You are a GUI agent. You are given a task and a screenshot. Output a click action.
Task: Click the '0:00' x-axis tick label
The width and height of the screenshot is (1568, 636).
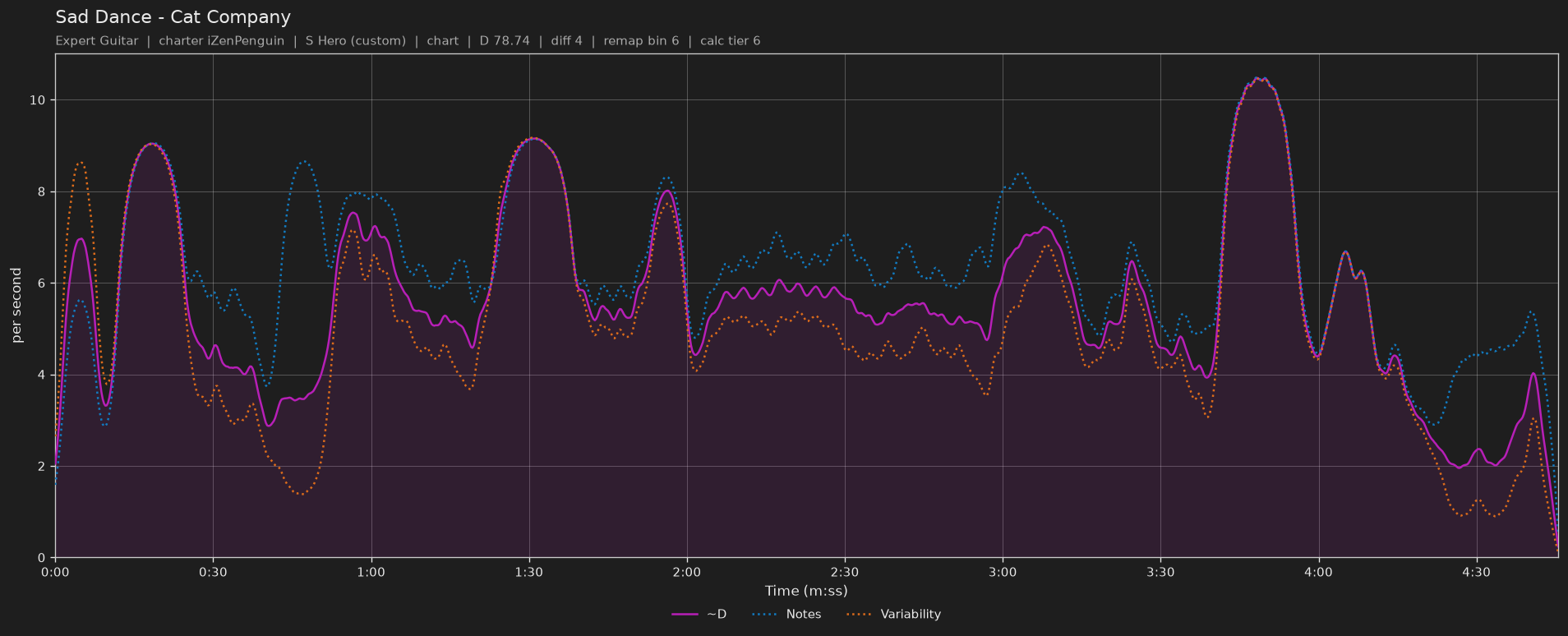click(x=55, y=572)
